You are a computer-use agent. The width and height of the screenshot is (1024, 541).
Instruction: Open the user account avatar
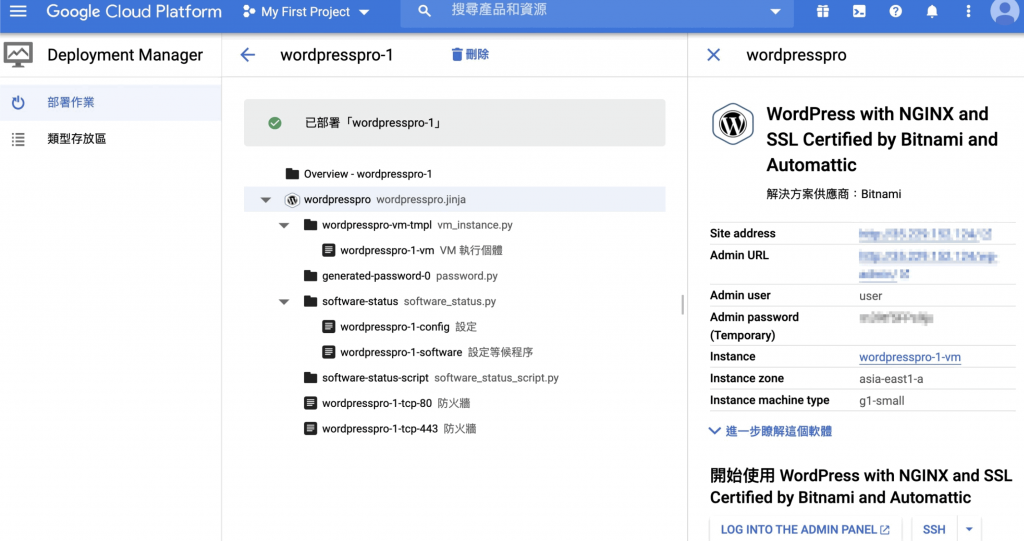click(1004, 11)
